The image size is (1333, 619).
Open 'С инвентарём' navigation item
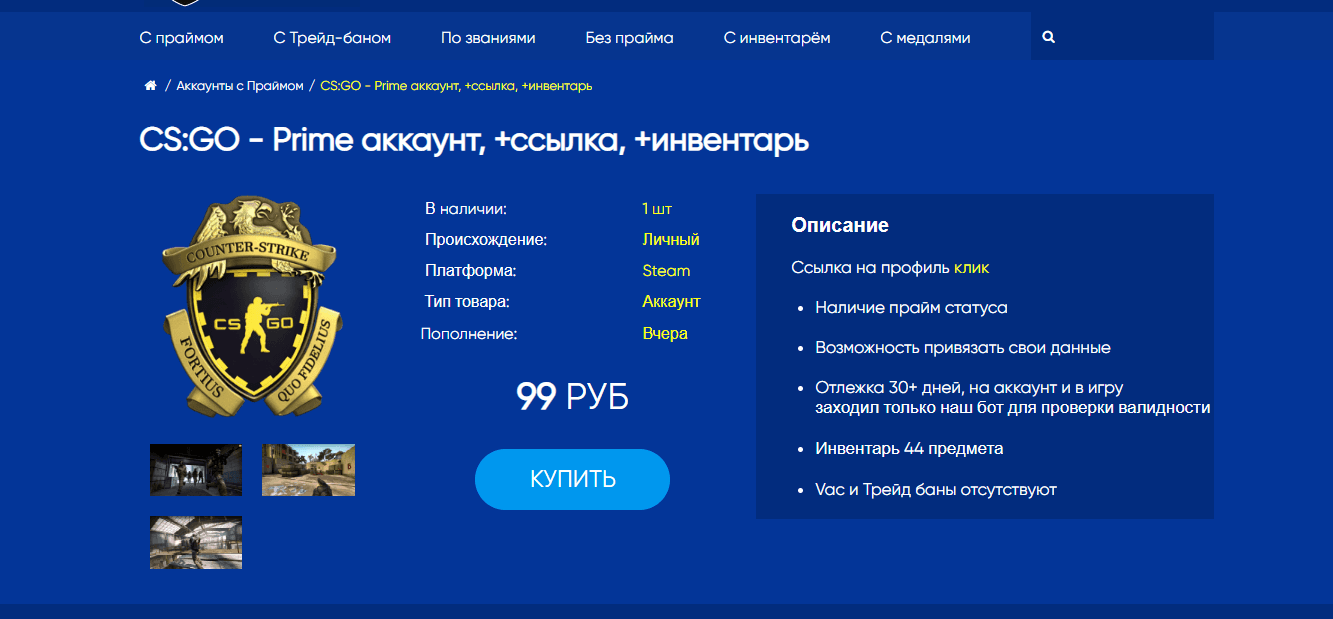pyautogui.click(x=777, y=38)
